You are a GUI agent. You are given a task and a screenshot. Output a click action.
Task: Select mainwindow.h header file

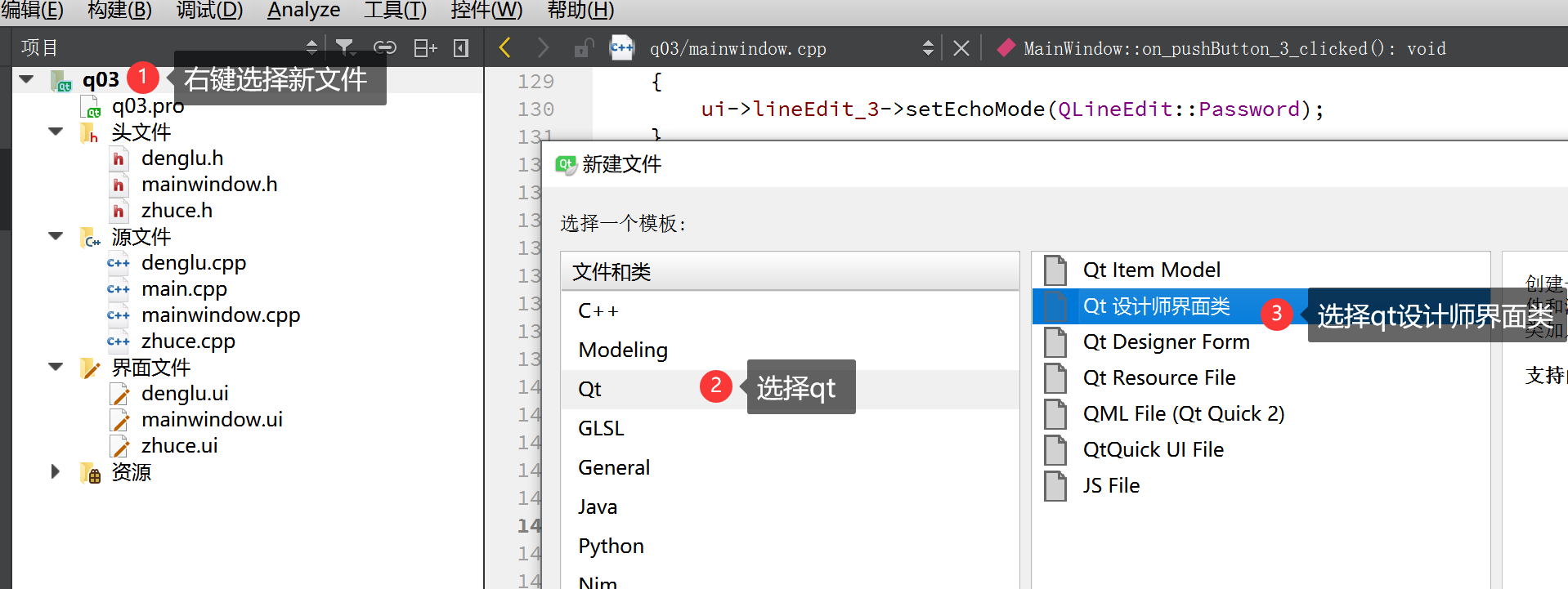coord(209,184)
